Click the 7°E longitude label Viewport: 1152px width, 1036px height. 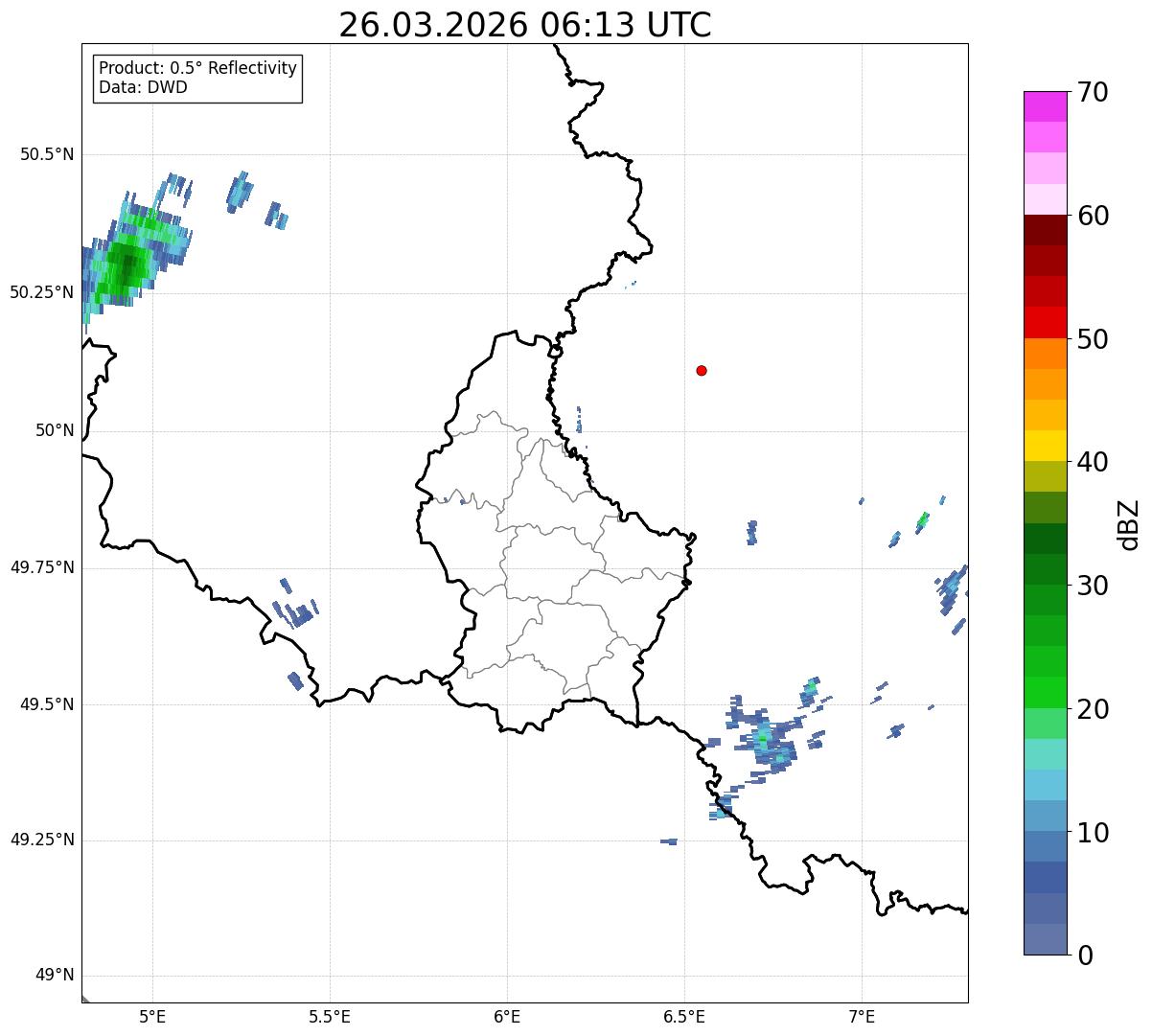click(862, 1016)
